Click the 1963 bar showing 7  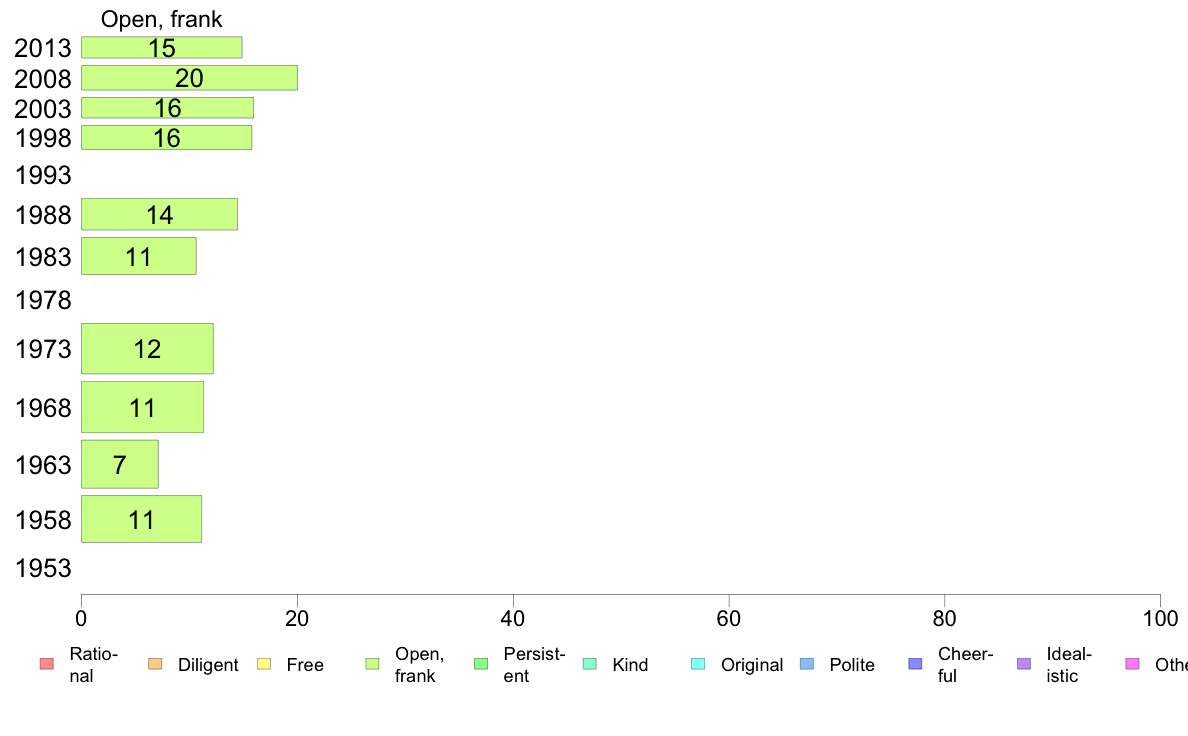pyautogui.click(x=120, y=464)
